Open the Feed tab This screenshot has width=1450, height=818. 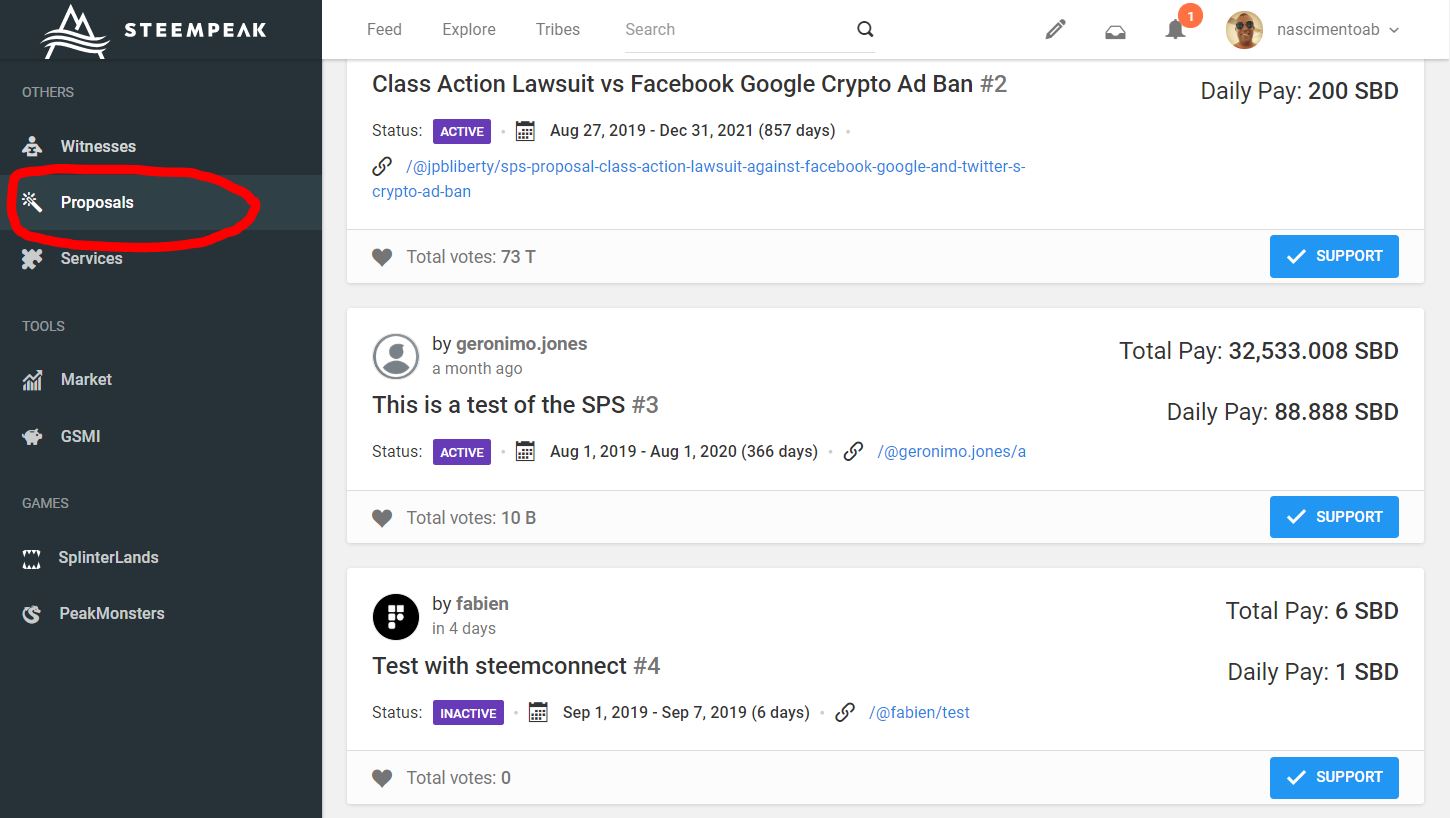pyautogui.click(x=384, y=29)
